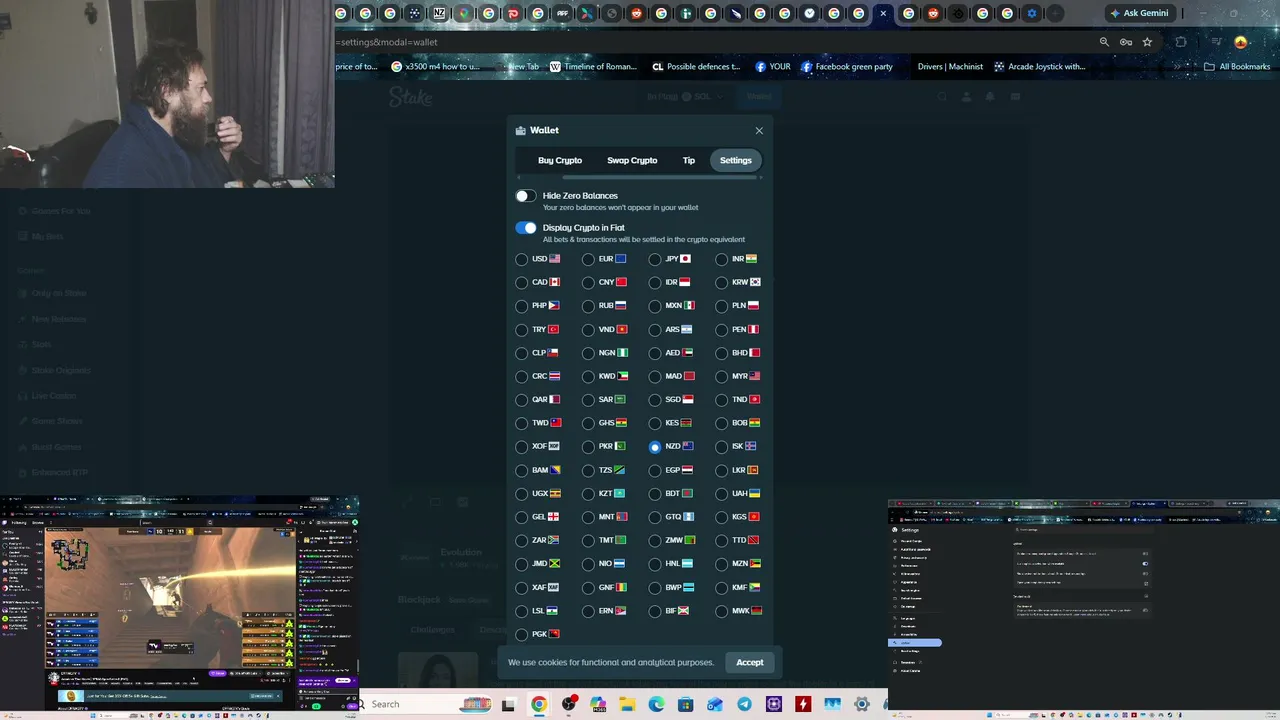This screenshot has height=720, width=1280.
Task: Open the Ask Gemini button
Action: click(x=1139, y=13)
